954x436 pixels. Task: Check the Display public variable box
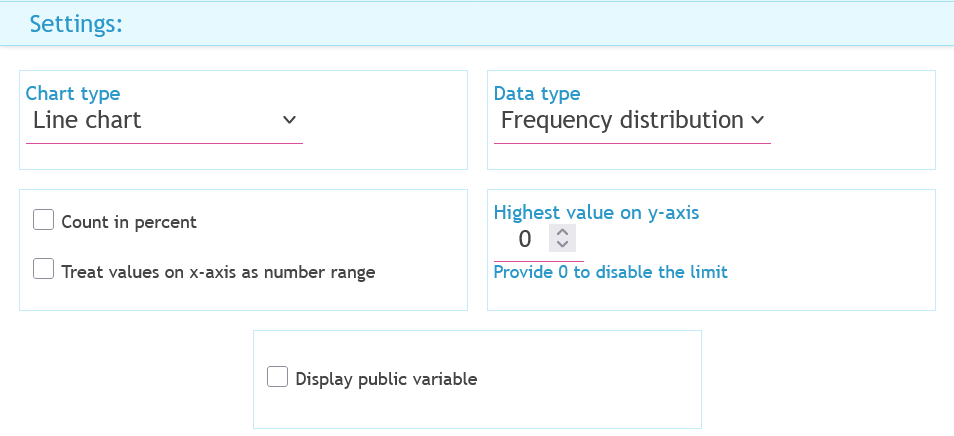pyautogui.click(x=278, y=378)
